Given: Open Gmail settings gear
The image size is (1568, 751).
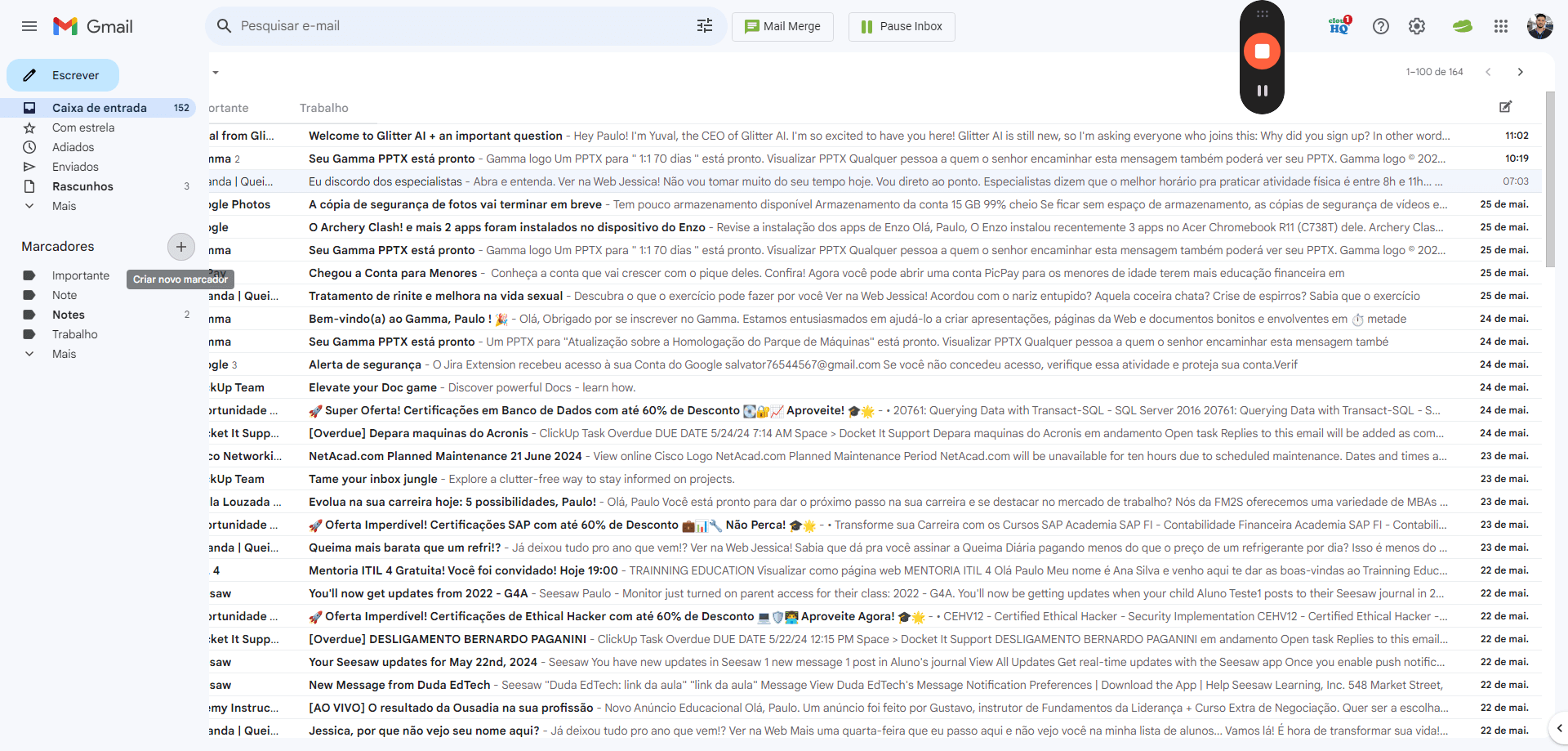Looking at the screenshot, I should coord(1417,26).
